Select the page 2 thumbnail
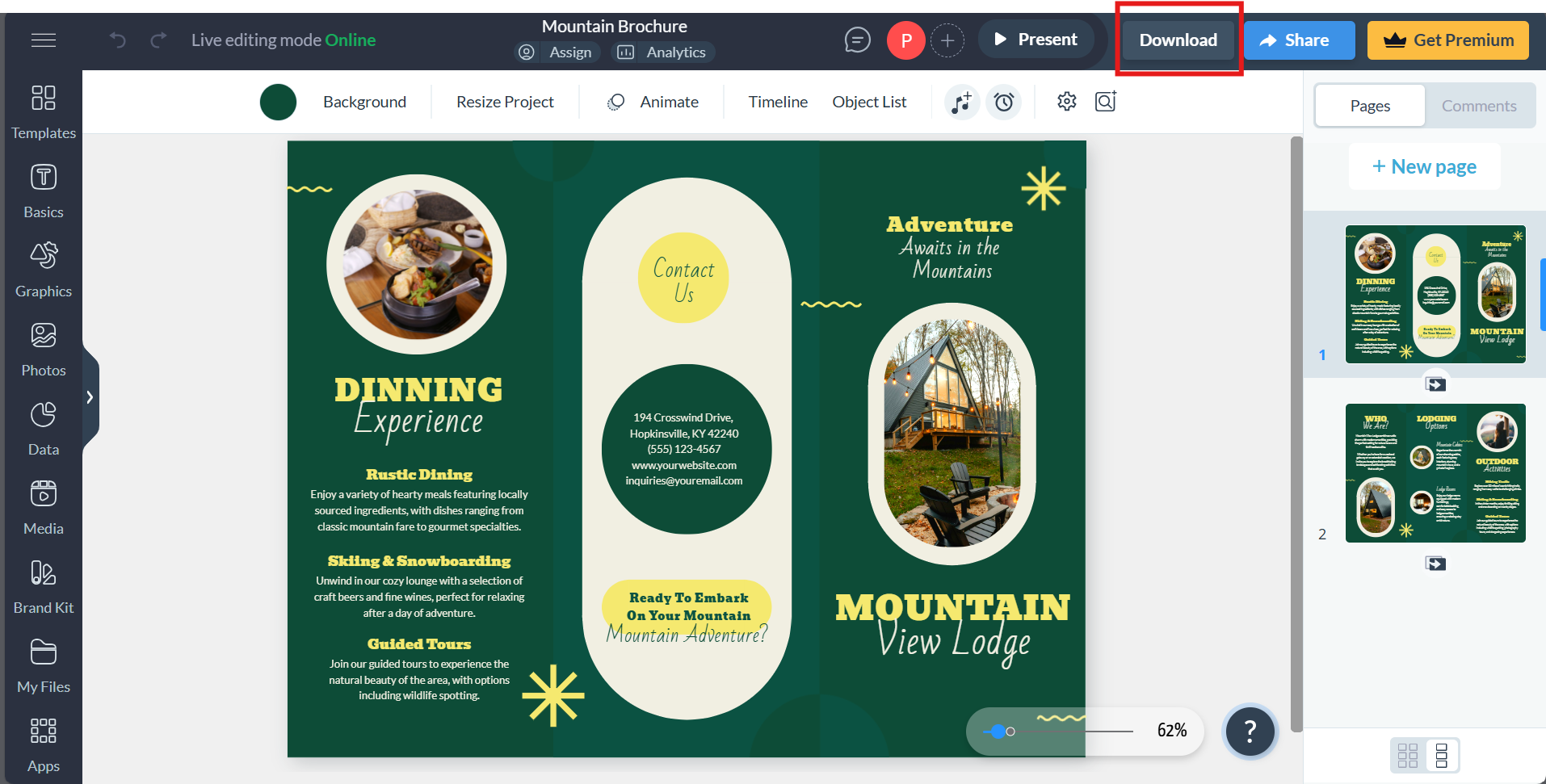Viewport: 1546px width, 784px height. point(1435,473)
